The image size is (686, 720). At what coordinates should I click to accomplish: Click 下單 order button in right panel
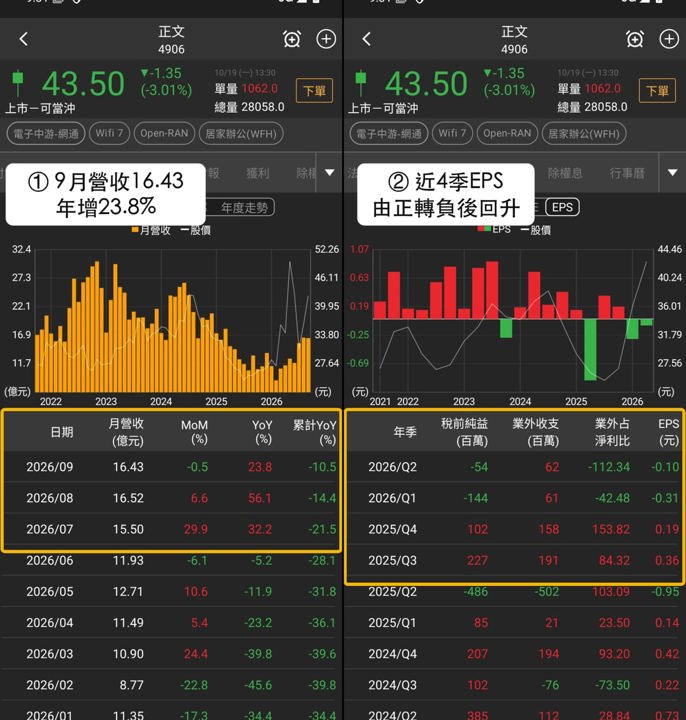click(x=658, y=90)
